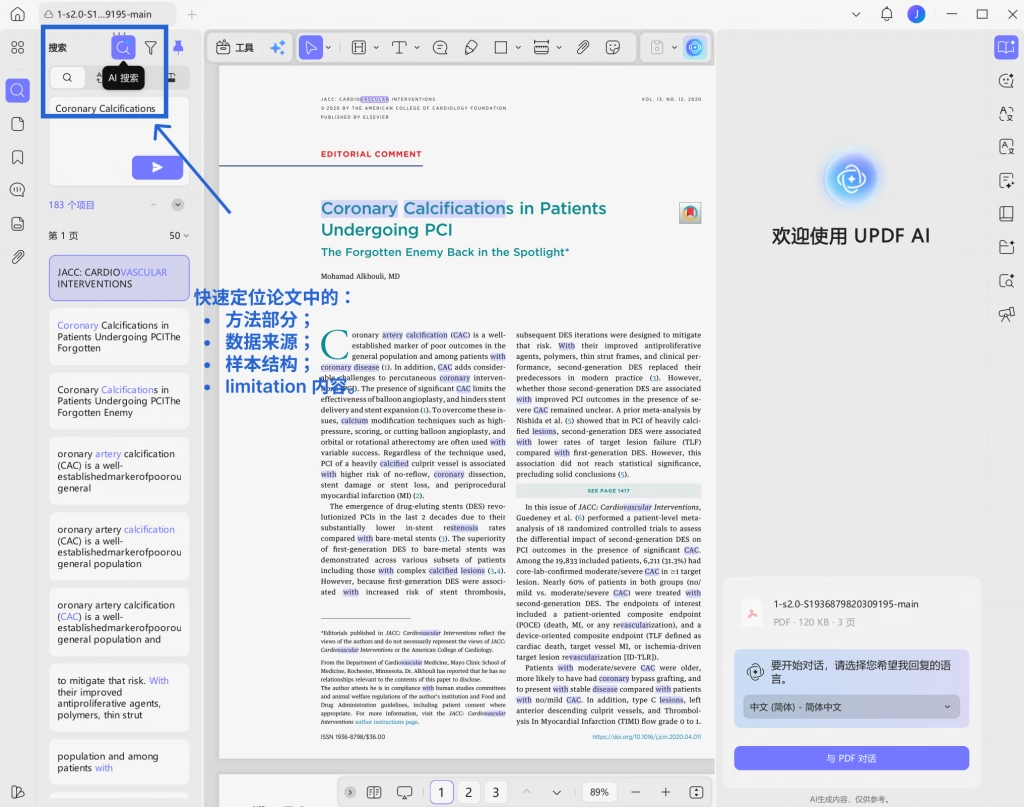Run the search with the play button
Viewport: 1024px width, 807px height.
click(x=157, y=167)
